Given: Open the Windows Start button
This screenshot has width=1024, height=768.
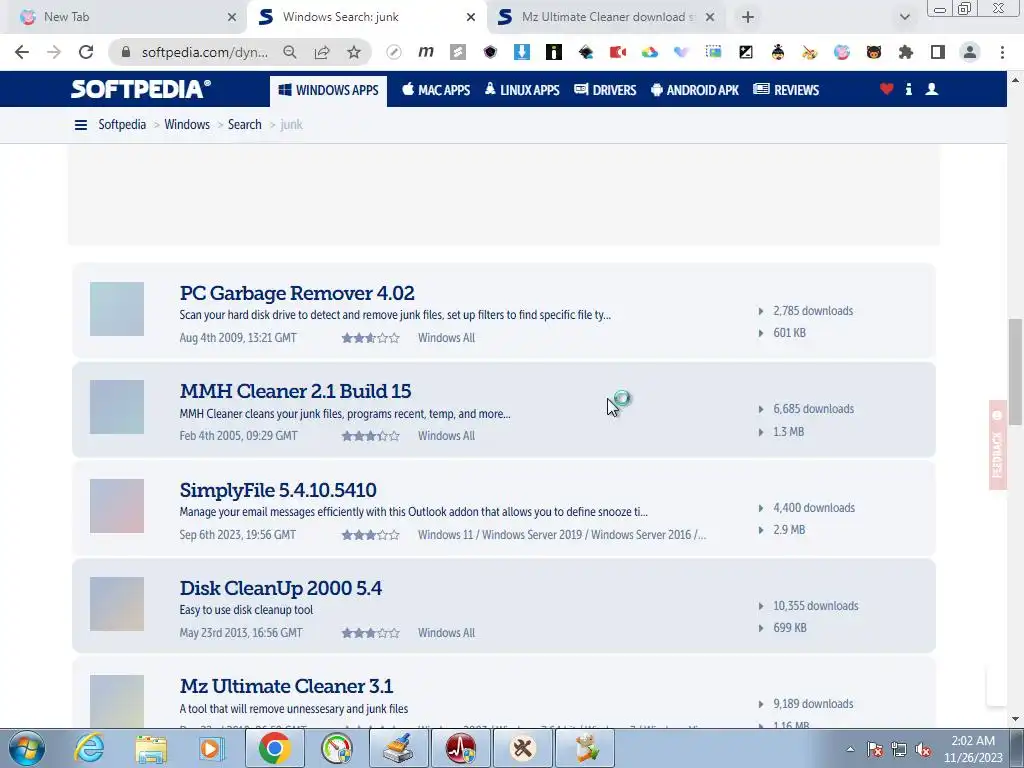Looking at the screenshot, I should 26,748.
